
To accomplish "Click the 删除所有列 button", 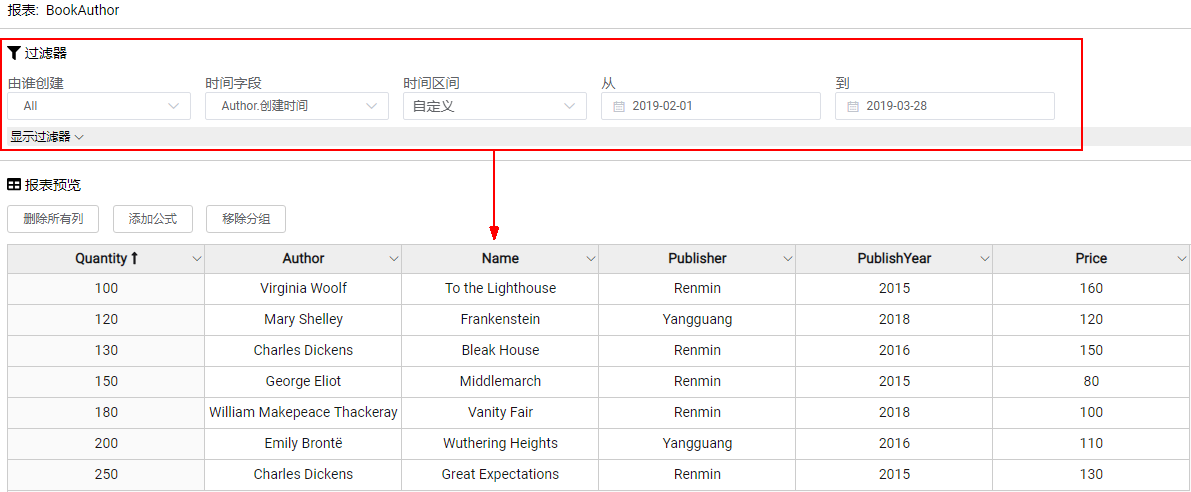I will [52, 219].
